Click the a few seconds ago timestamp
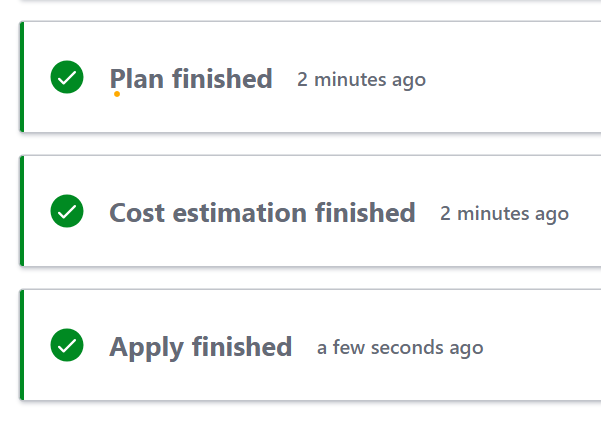The width and height of the screenshot is (601, 426). coord(400,348)
